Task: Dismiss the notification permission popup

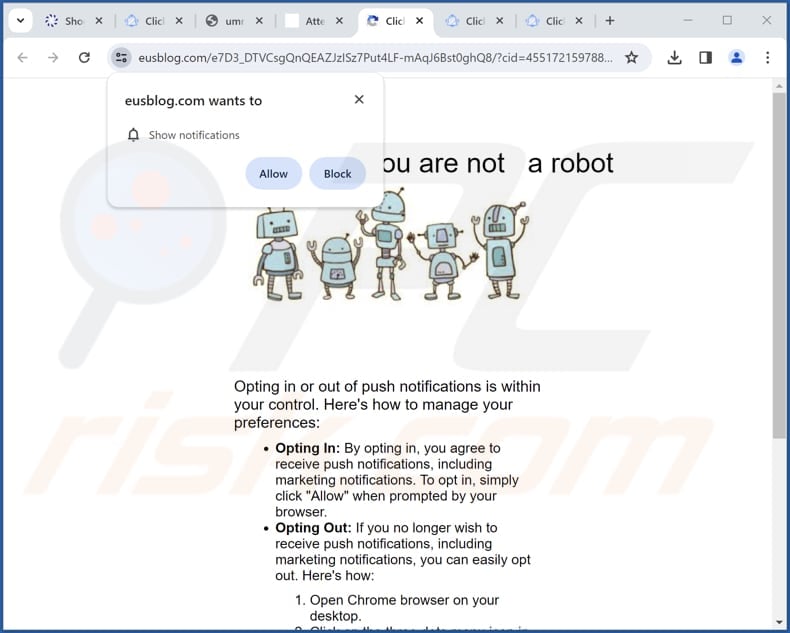Action: 359,99
